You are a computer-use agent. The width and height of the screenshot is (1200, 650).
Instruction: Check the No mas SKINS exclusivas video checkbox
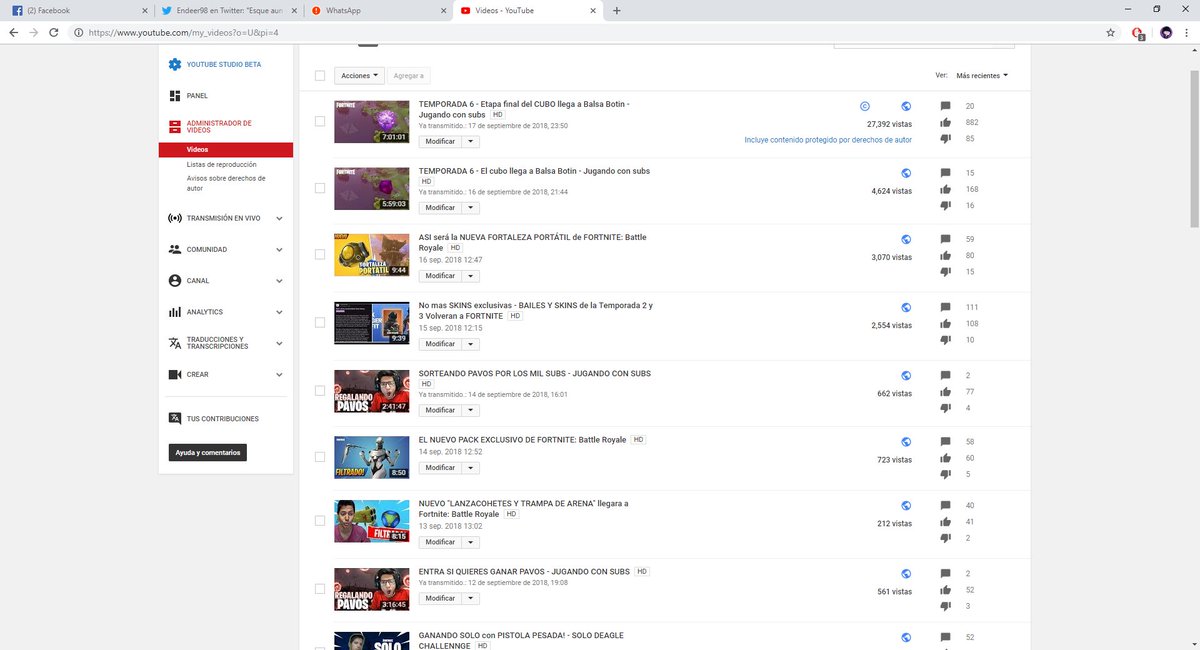pos(320,322)
